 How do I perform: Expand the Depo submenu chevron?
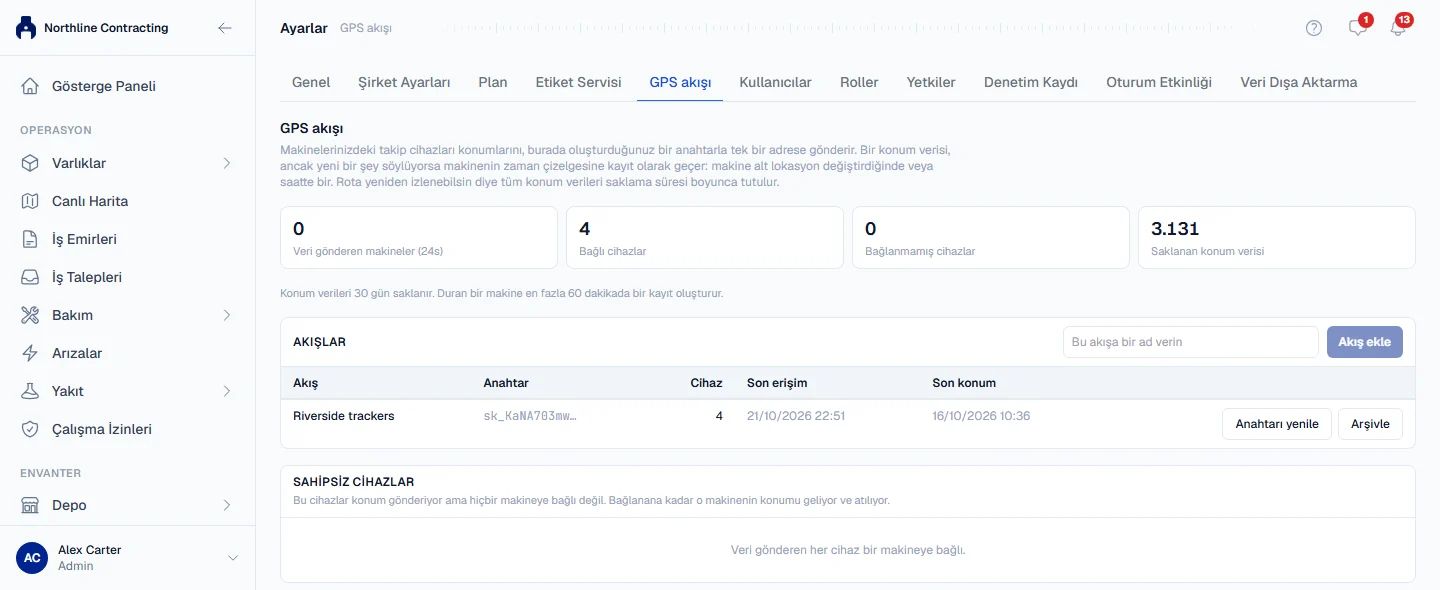pos(227,505)
